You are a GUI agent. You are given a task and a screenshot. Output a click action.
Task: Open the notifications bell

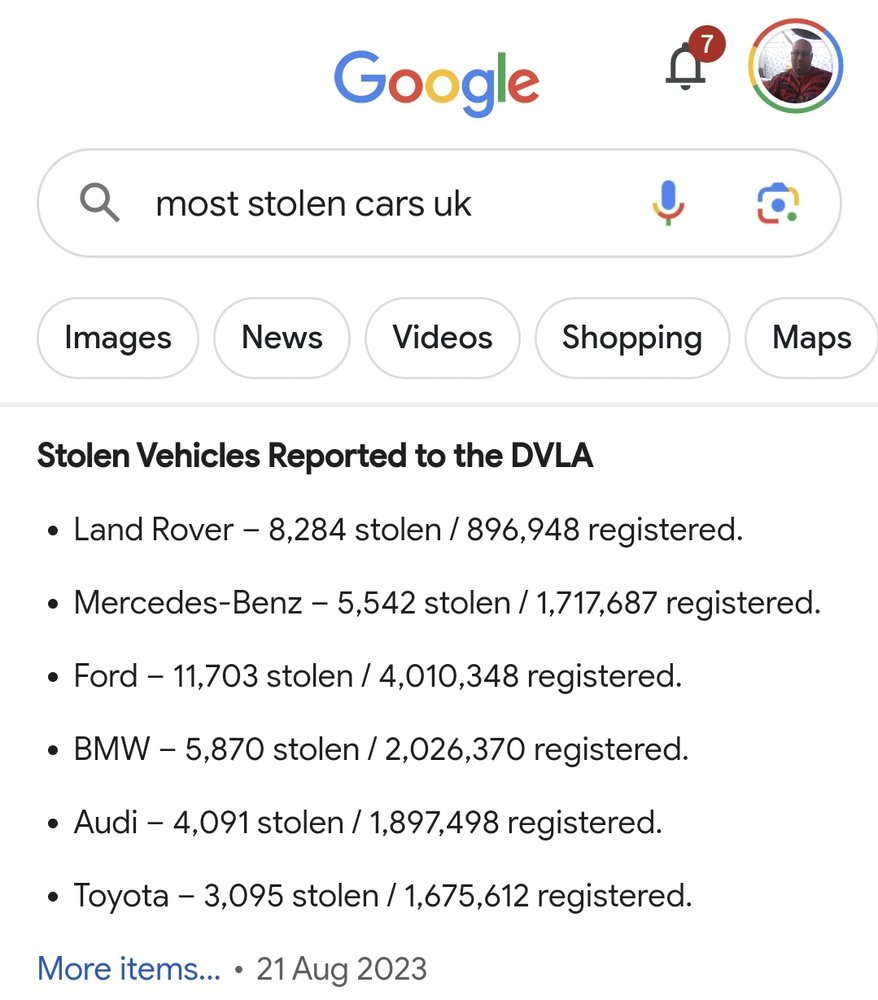tap(686, 67)
